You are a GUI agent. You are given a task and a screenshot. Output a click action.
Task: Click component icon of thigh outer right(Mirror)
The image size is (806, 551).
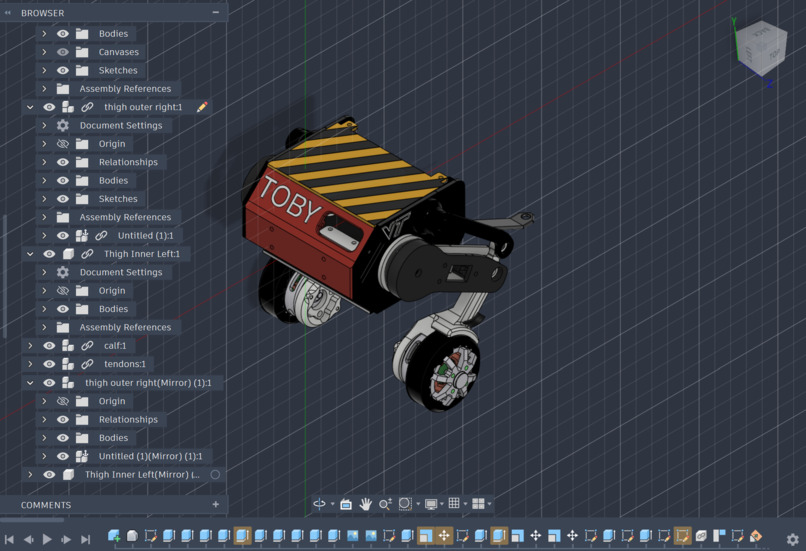(68, 383)
